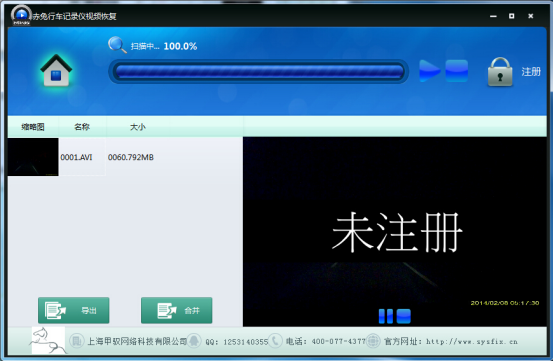
Task: Click the padlock registration icon
Action: point(500,72)
